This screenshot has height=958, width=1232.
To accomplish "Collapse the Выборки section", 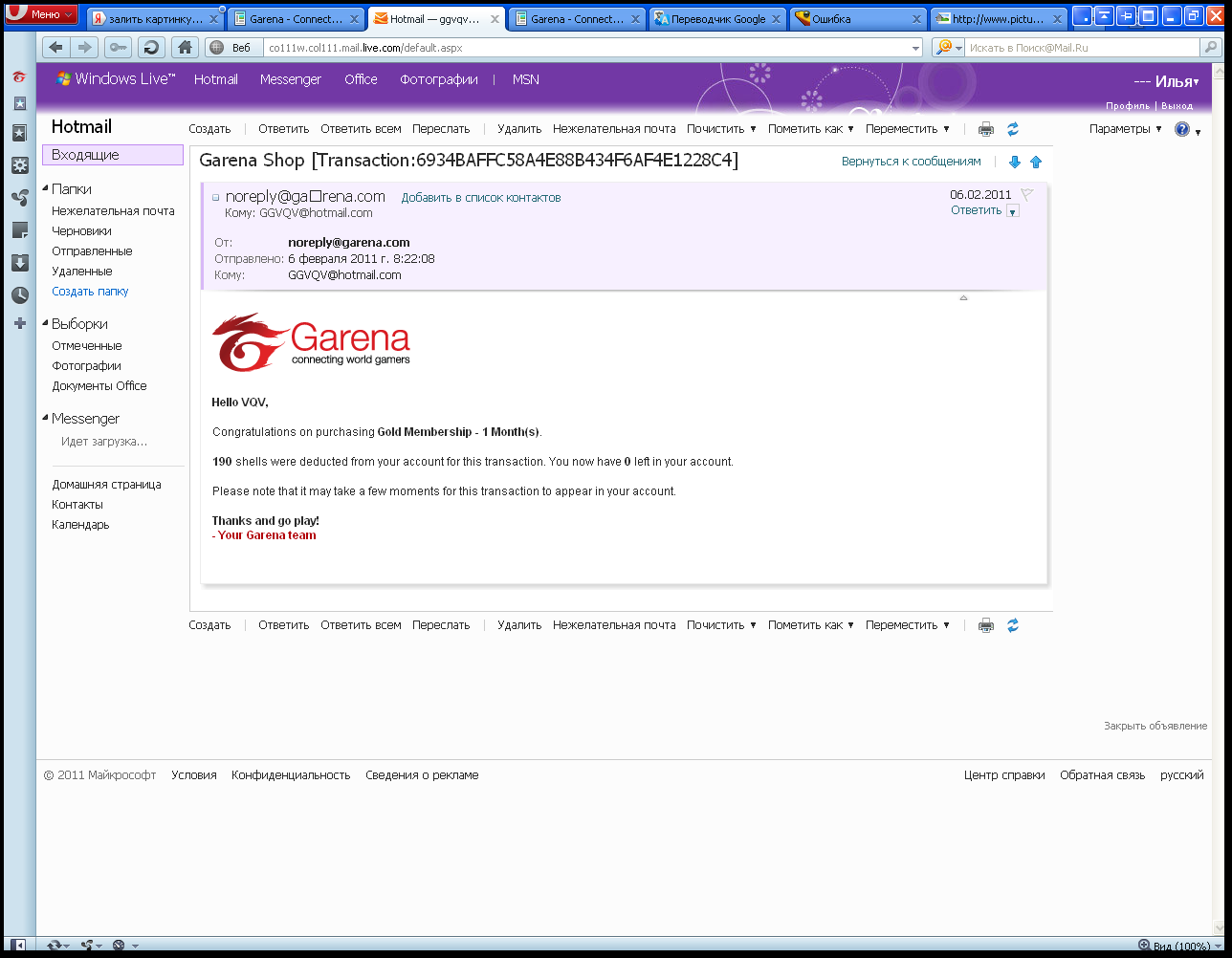I will click(45, 324).
